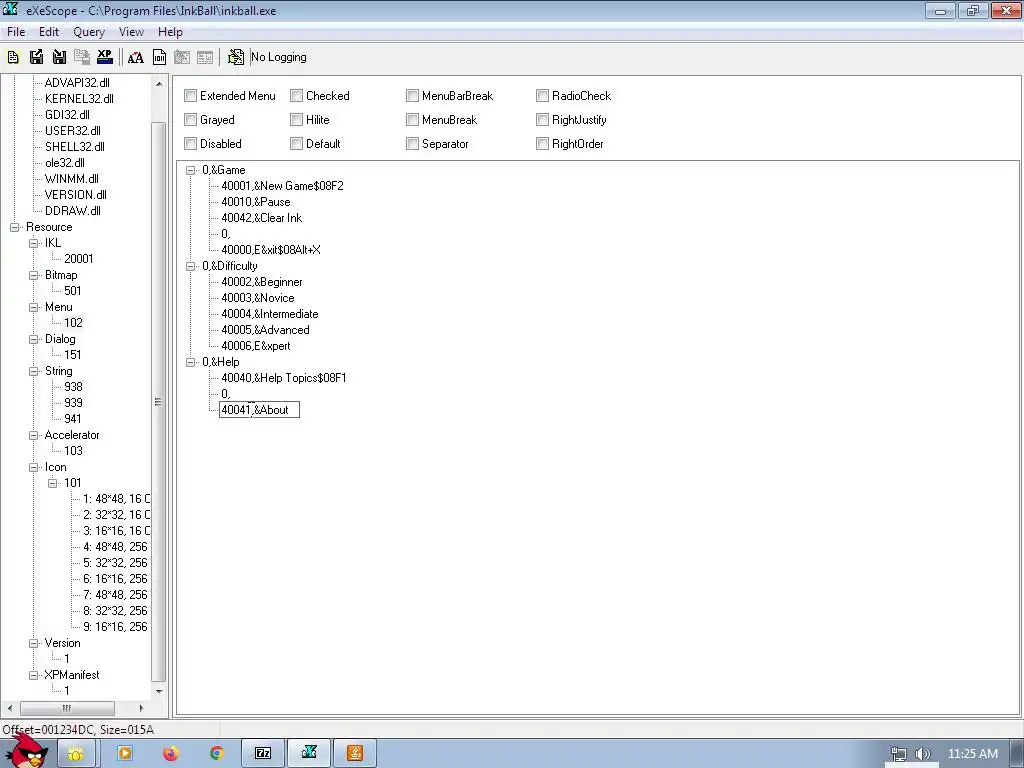Collapse the 0,&Difficulty menu node
The height and width of the screenshot is (768, 1024).
pos(191,266)
